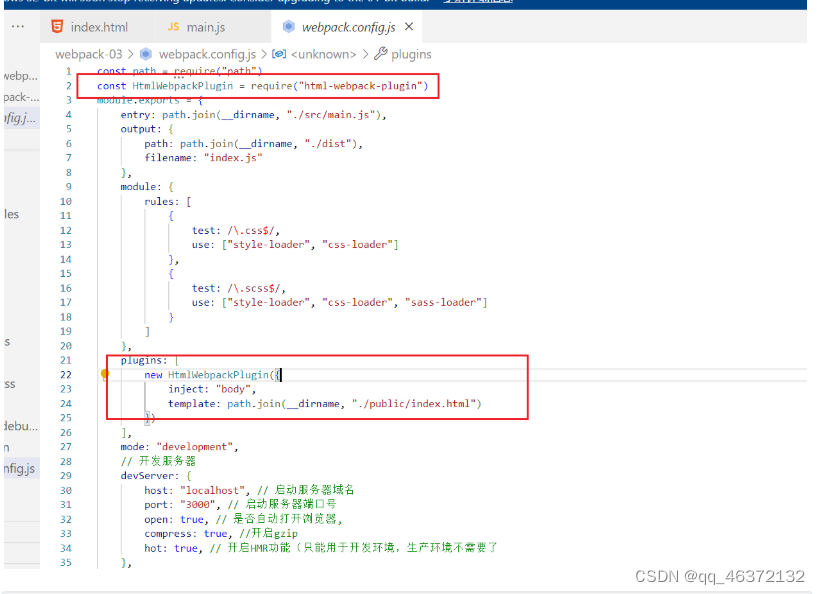Viewport: 820px width, 594px height.
Task: Select the truncated 'webp...' sidebar item
Action: coord(20,76)
